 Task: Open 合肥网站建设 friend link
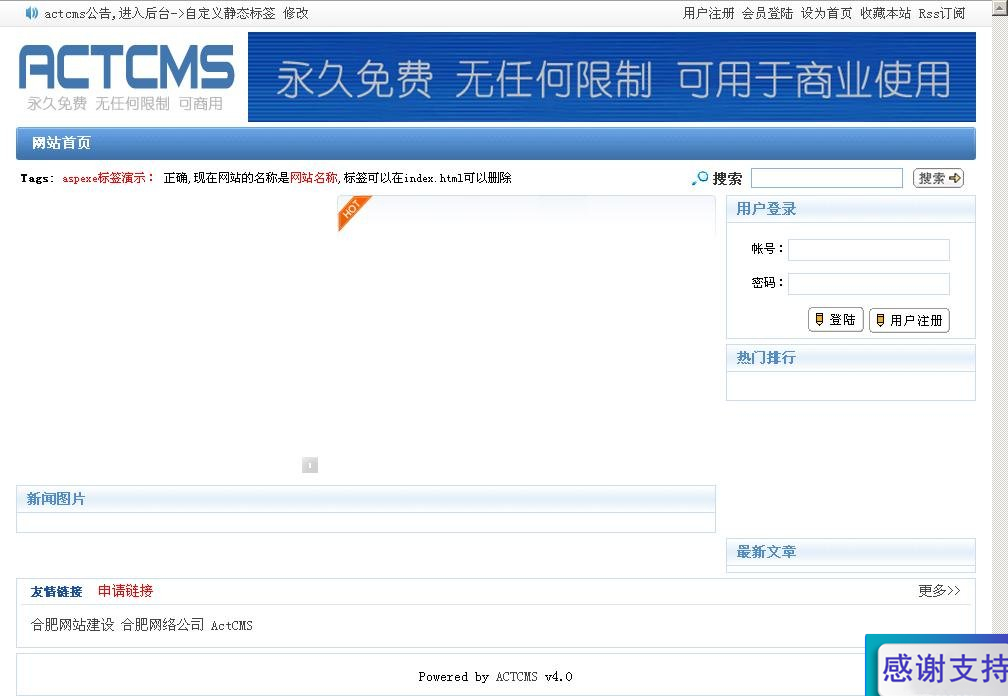tap(73, 625)
